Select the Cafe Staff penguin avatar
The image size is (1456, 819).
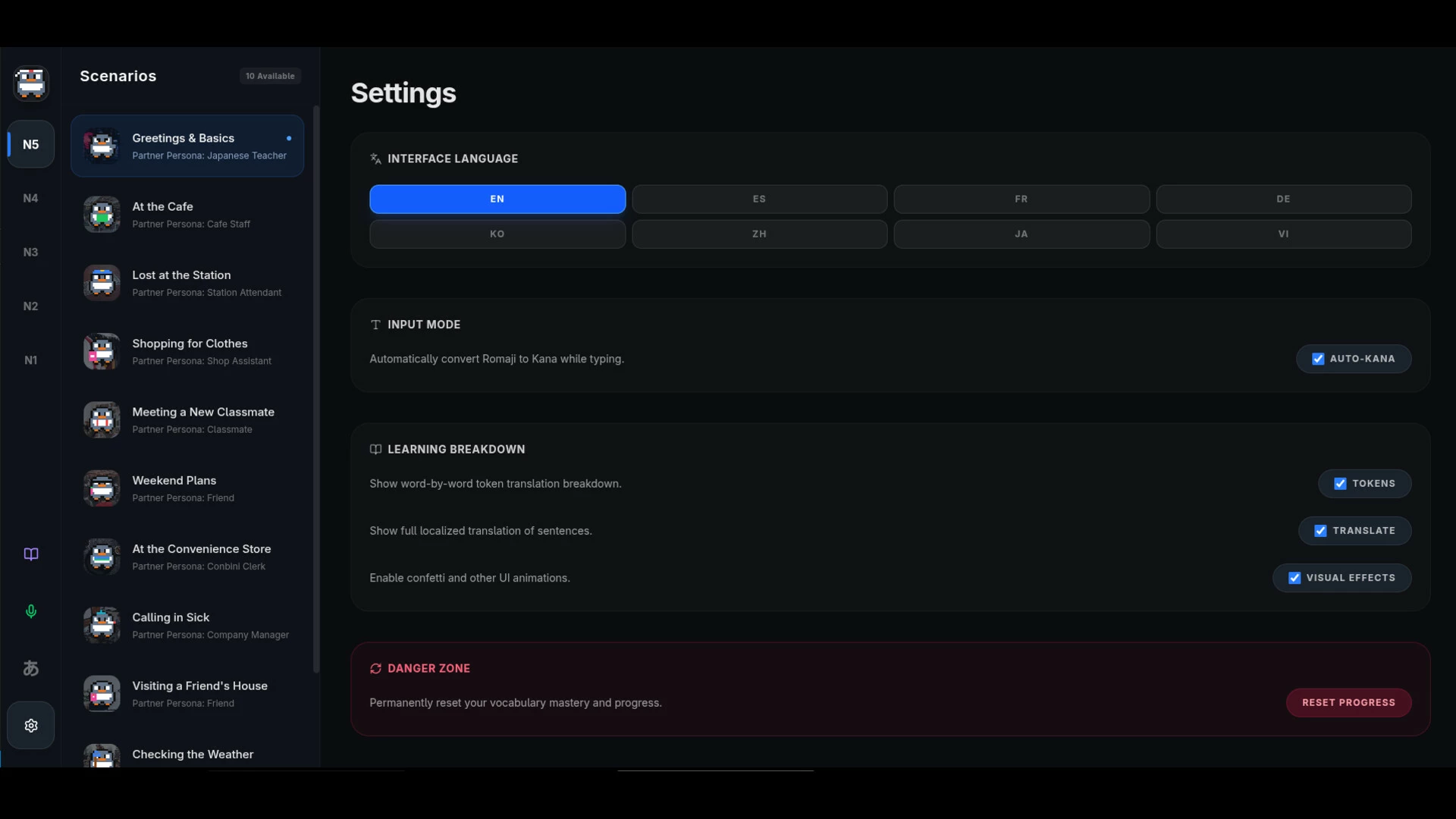[102, 215]
